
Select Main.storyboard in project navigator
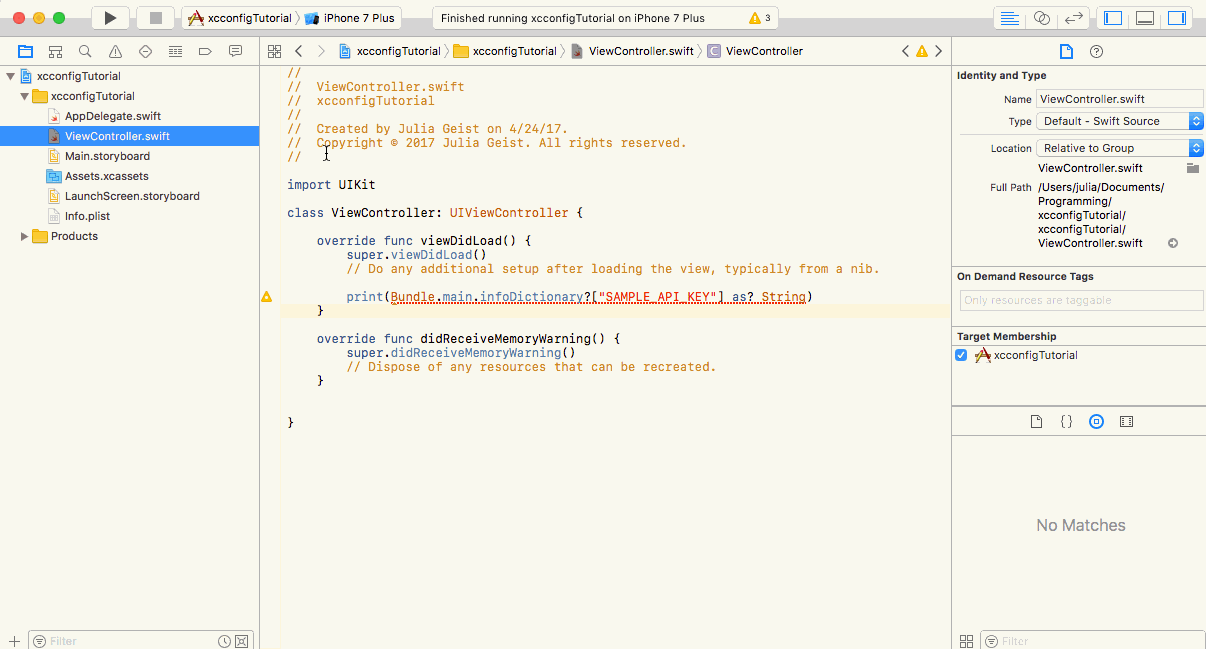click(107, 156)
